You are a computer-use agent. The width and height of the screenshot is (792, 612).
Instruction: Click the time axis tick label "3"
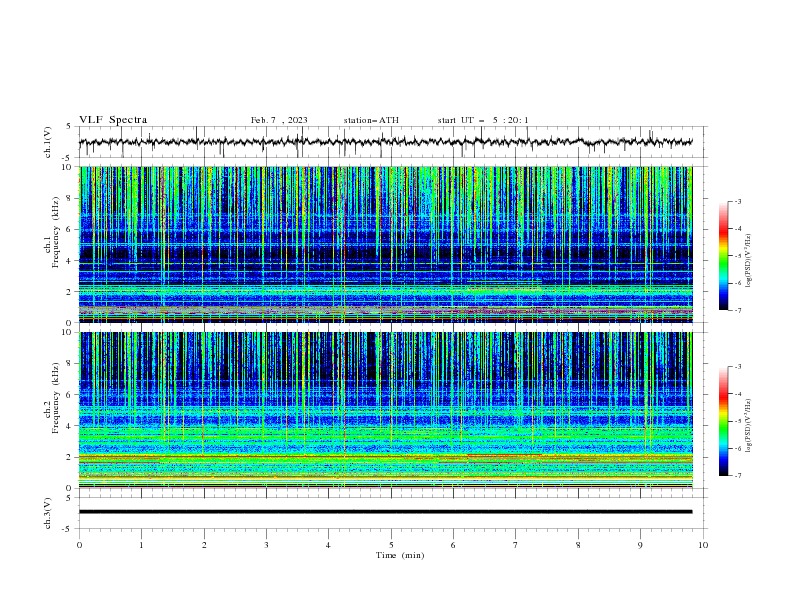266,545
